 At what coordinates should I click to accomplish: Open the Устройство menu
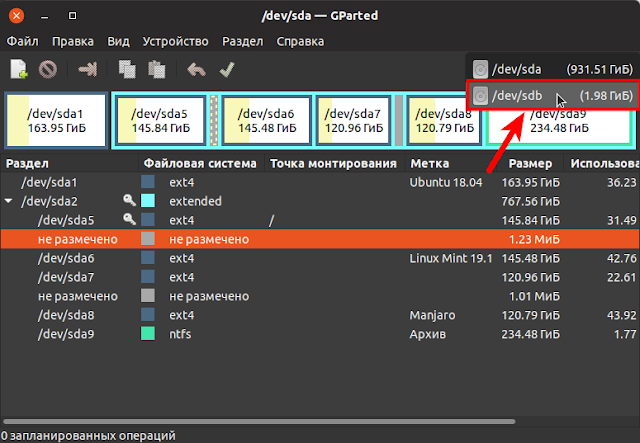176,41
